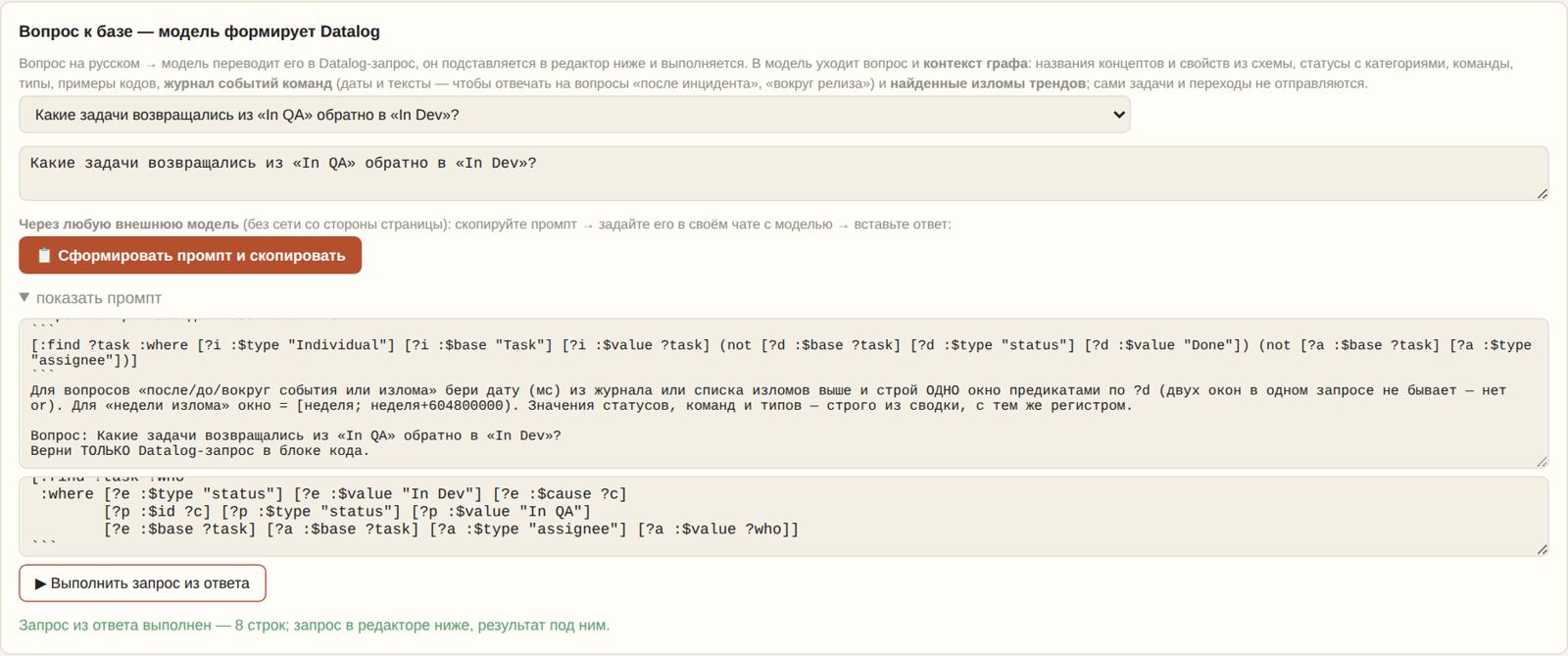Click "Сформировать промпт и скопировать" button
Screen dimensions: 1568x656
190,255
